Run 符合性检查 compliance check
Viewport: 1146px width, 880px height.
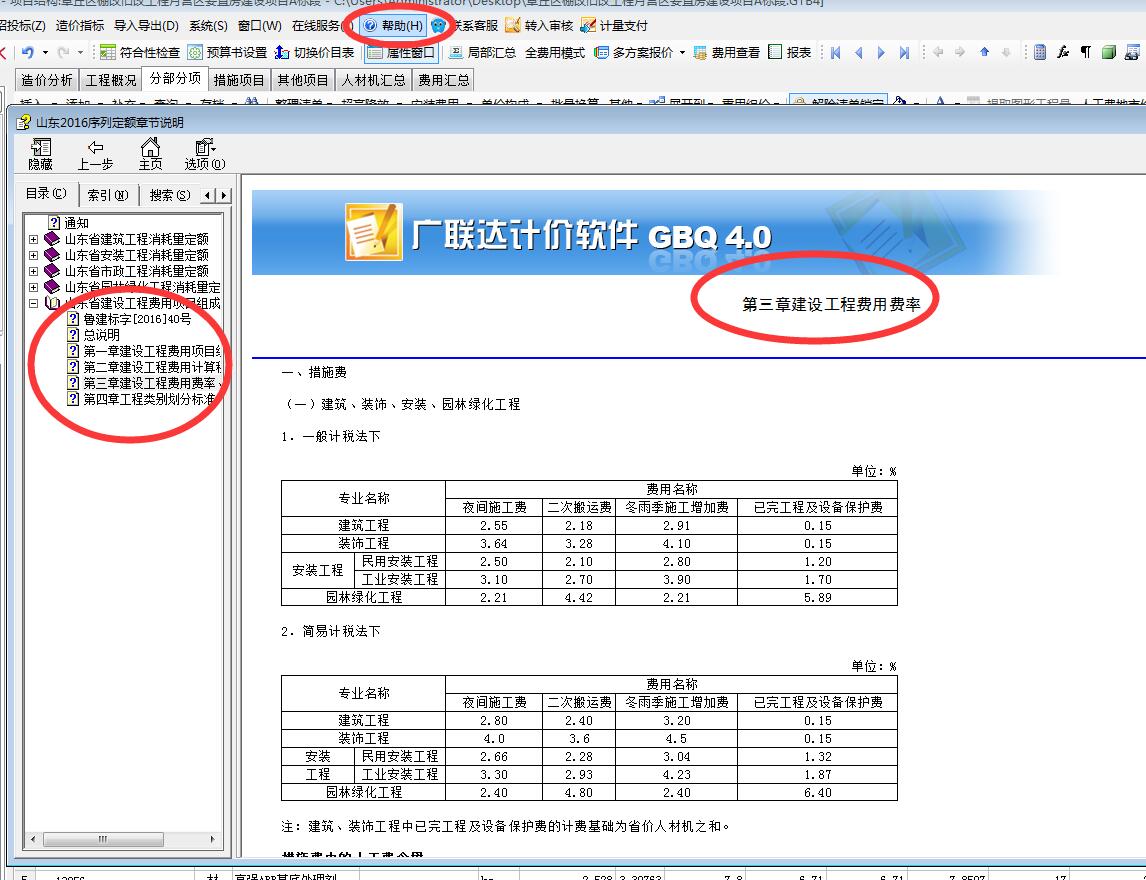(140, 53)
